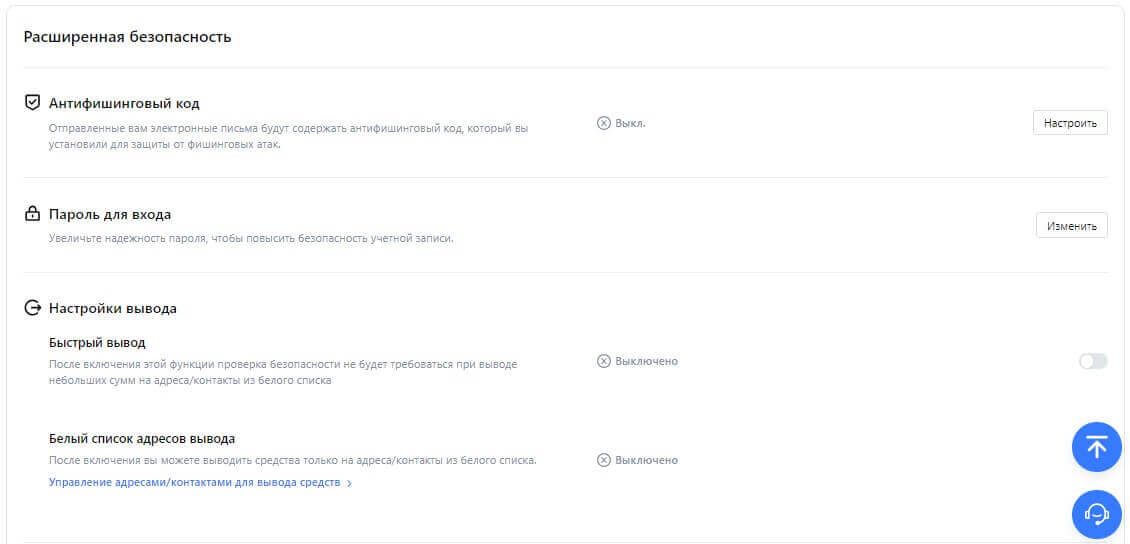The height and width of the screenshot is (544, 1130).
Task: Click the 'Пароль для входа' heading
Action: [x=110, y=214]
